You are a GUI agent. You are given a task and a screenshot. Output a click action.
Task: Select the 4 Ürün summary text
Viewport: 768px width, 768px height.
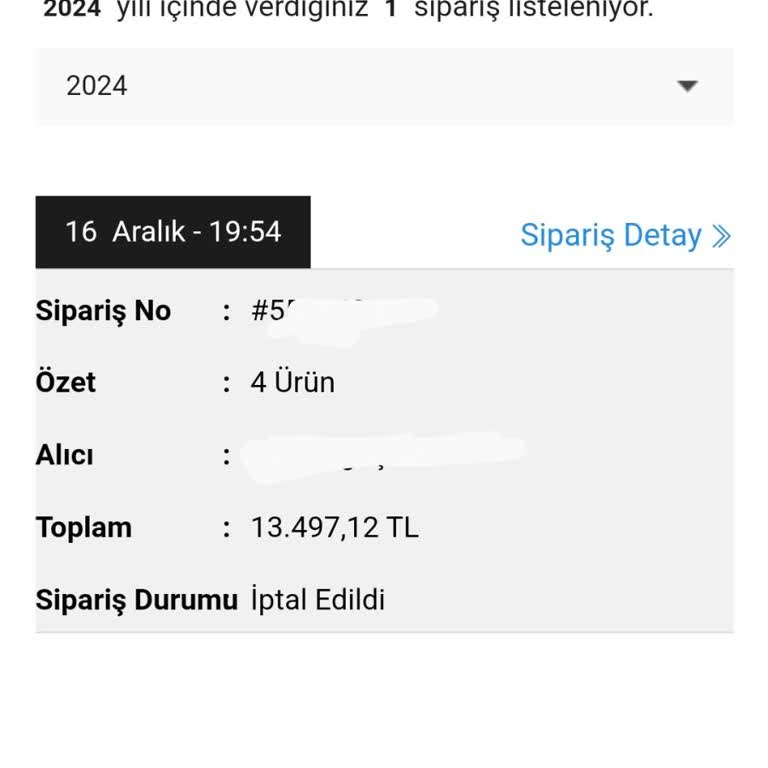(x=292, y=382)
